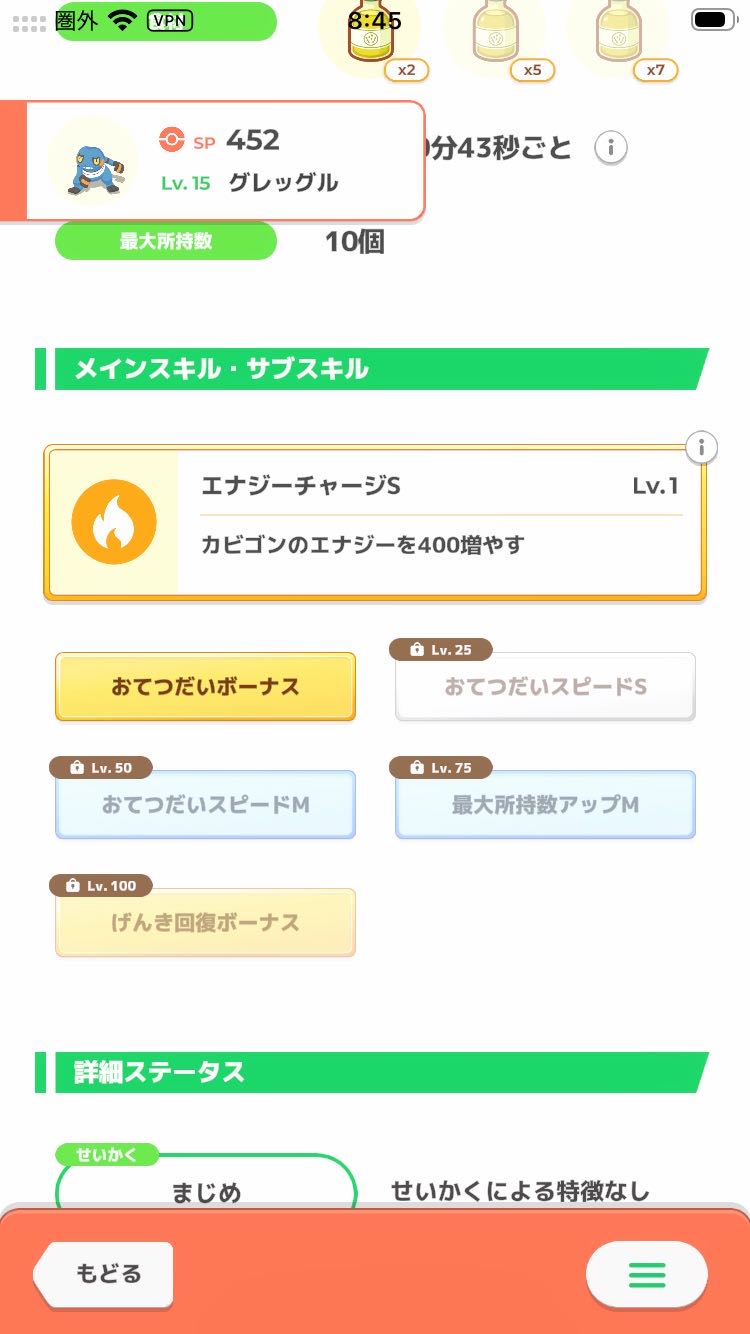Tap the もどる back button

(106, 1274)
